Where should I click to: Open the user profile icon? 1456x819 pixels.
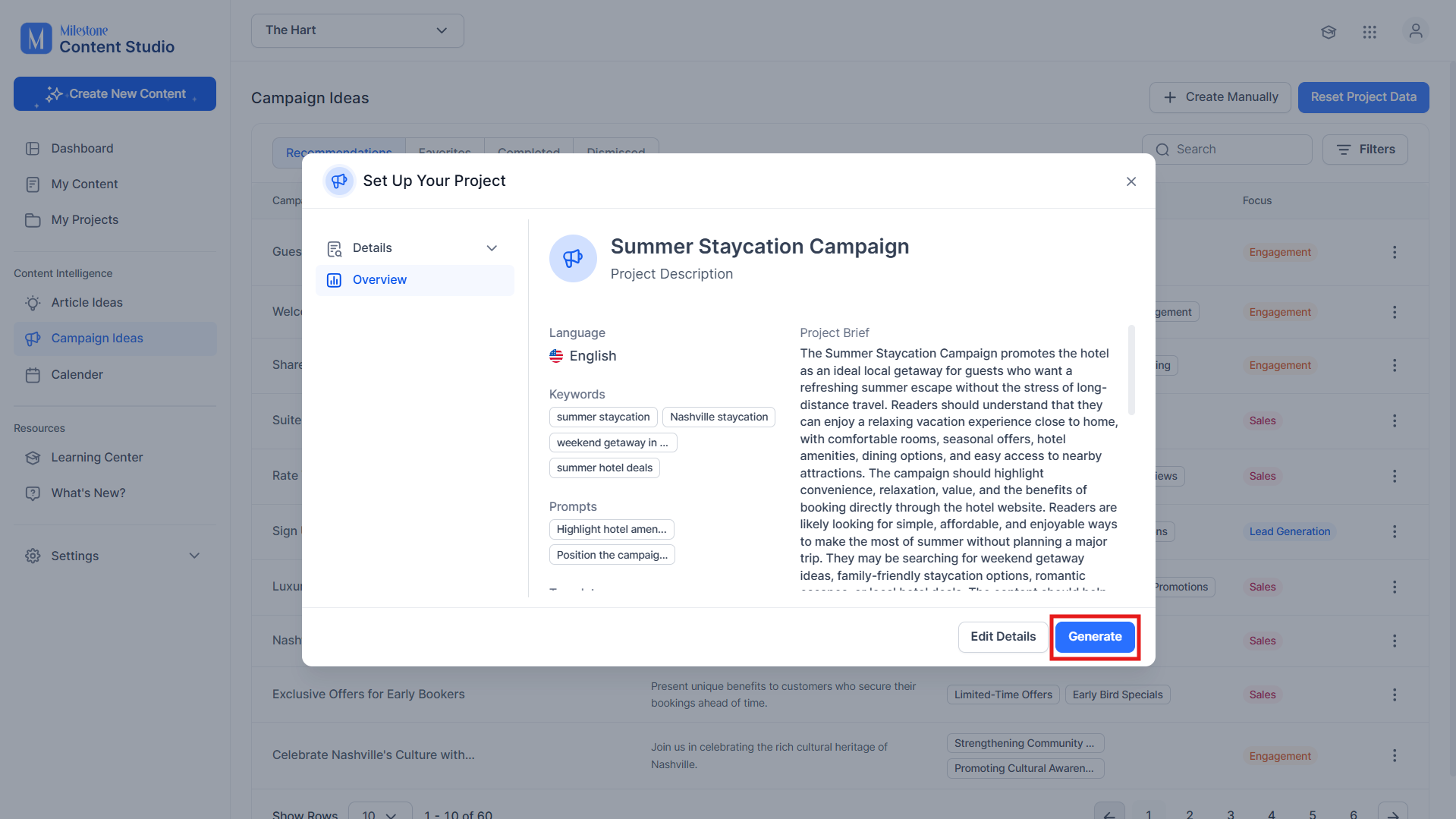(1416, 31)
